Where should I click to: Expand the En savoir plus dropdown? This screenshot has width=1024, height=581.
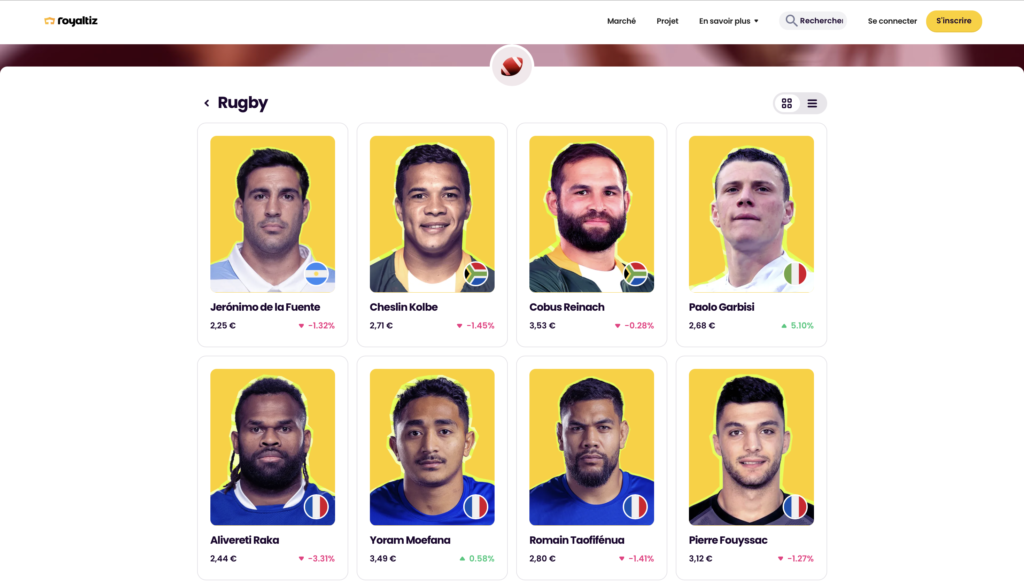click(729, 21)
